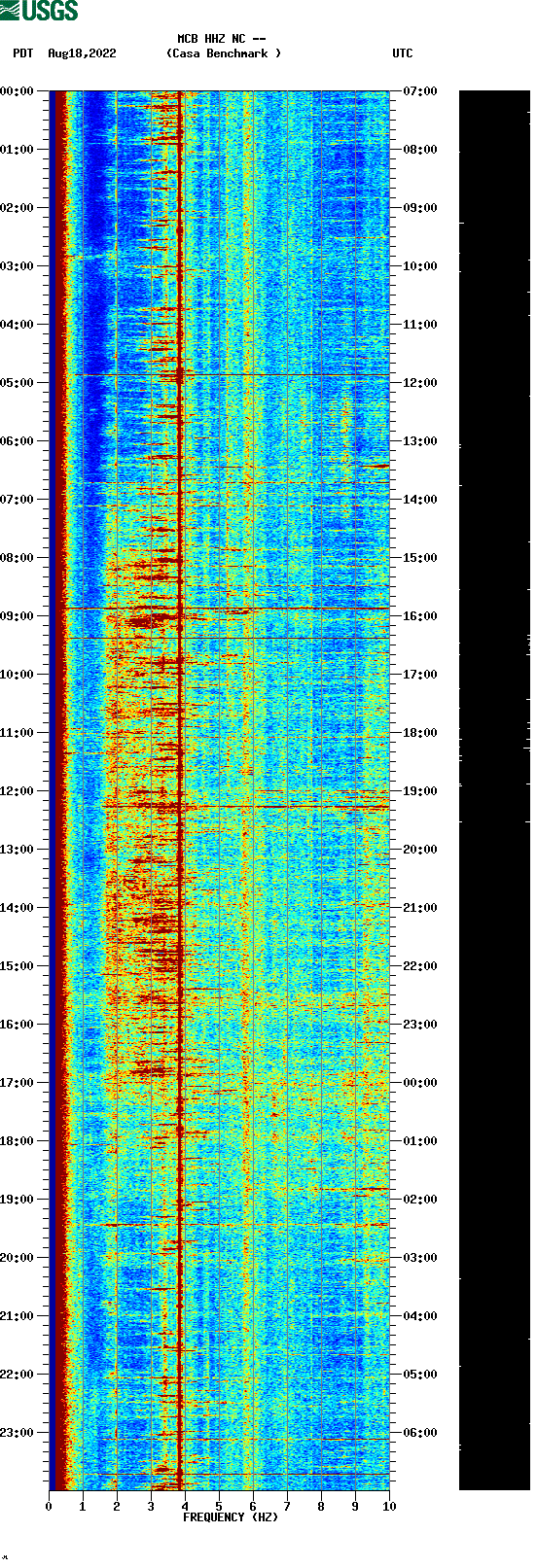Click the black panel beside the spectrogram

click(494, 790)
